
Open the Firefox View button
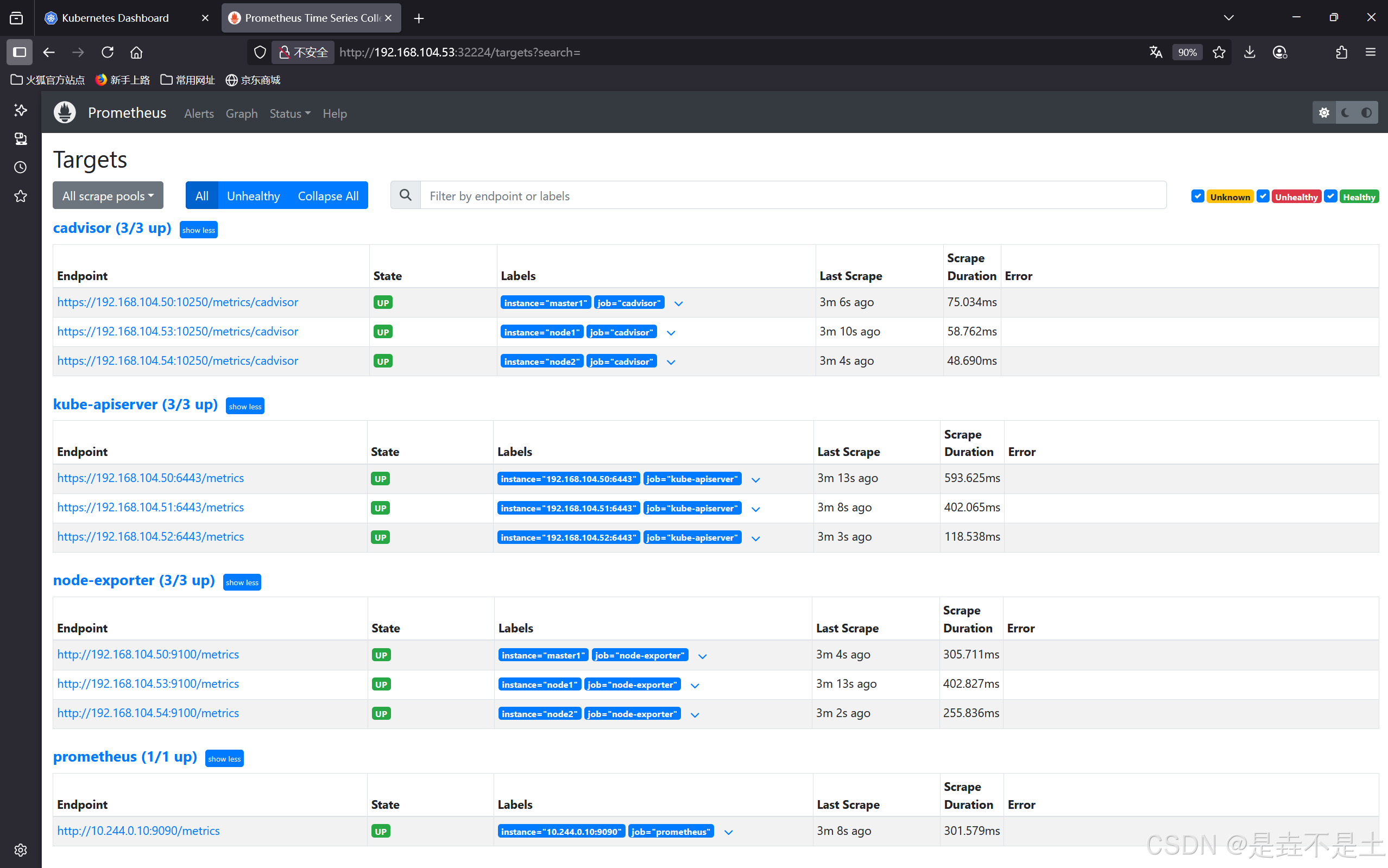[x=17, y=18]
